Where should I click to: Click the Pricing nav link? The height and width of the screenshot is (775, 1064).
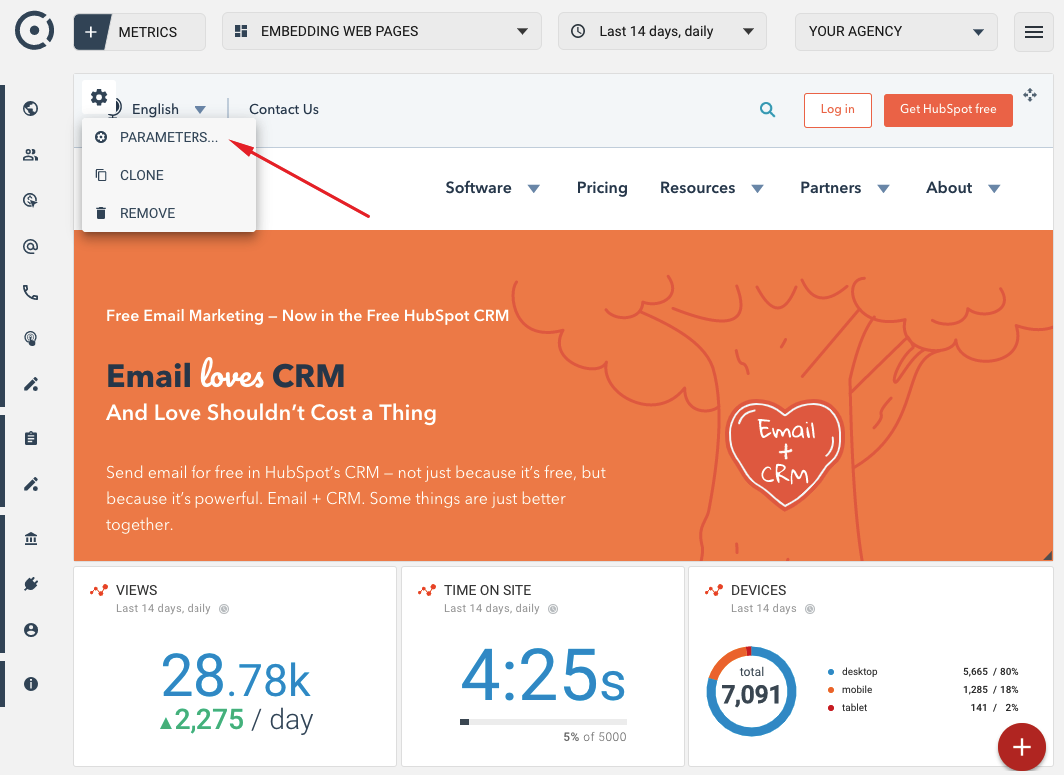[x=602, y=188]
